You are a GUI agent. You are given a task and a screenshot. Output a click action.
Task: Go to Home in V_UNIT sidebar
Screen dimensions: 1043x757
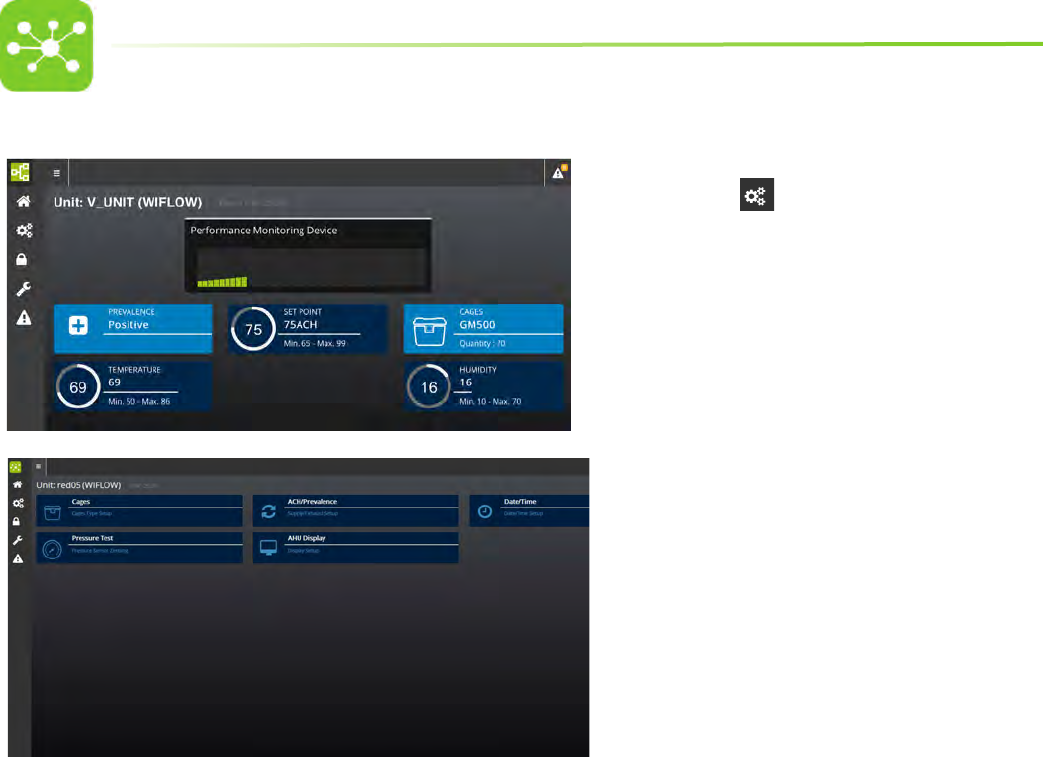24,201
